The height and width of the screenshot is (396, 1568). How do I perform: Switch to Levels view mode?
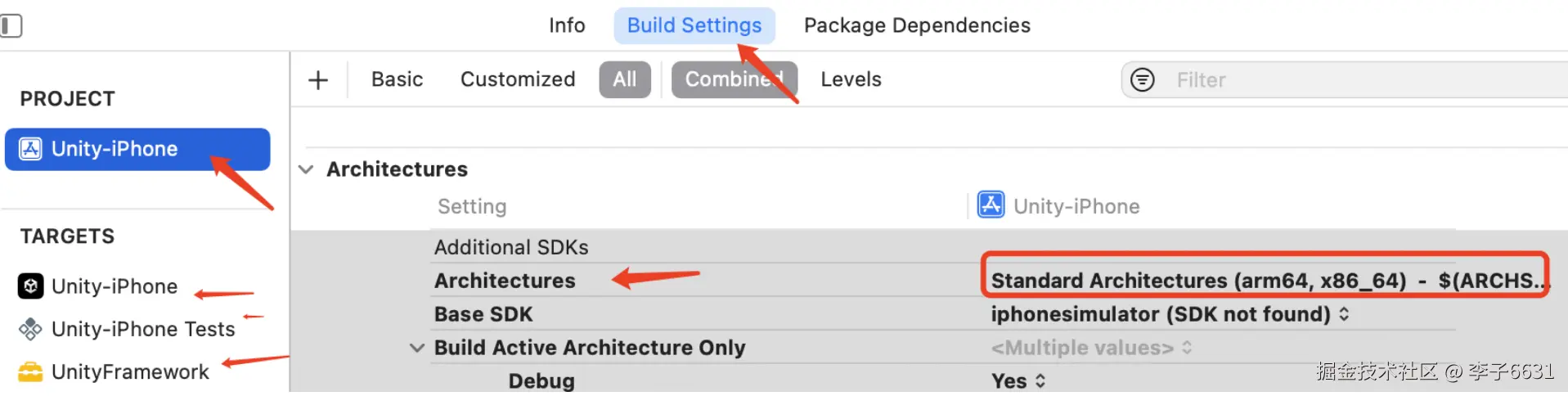pyautogui.click(x=851, y=80)
